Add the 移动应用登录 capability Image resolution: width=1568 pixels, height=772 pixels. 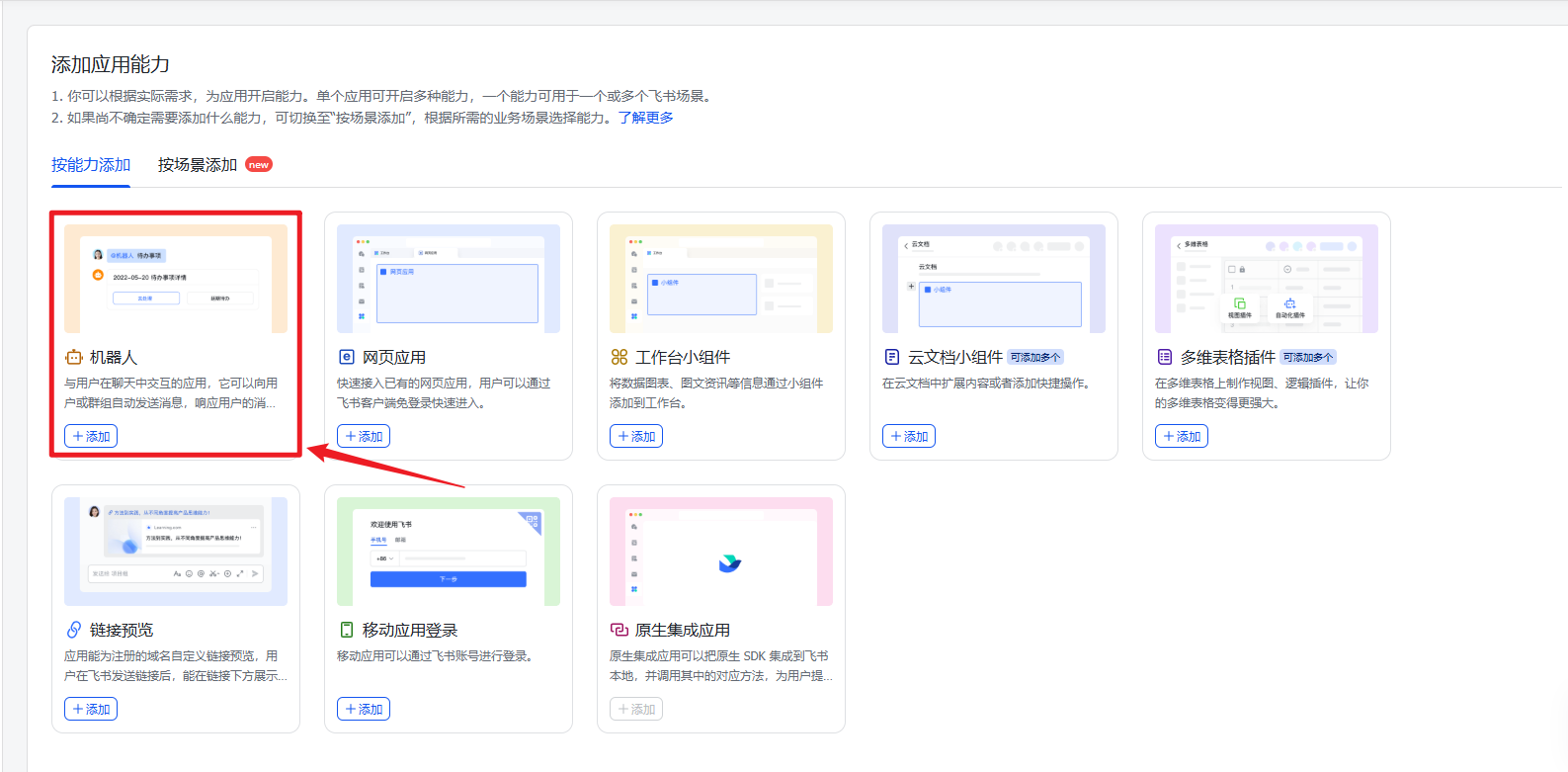point(364,709)
